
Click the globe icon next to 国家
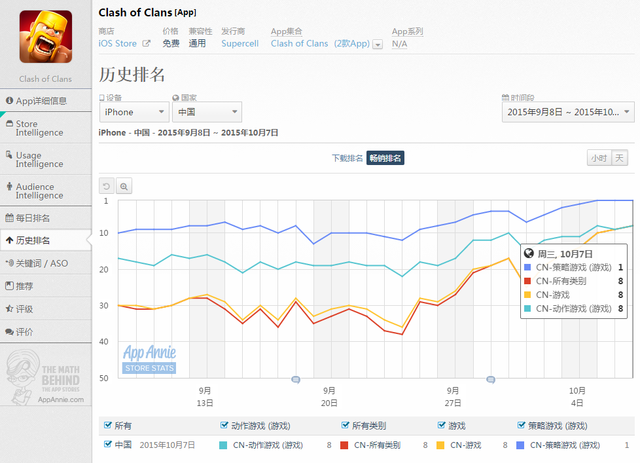pos(176,98)
